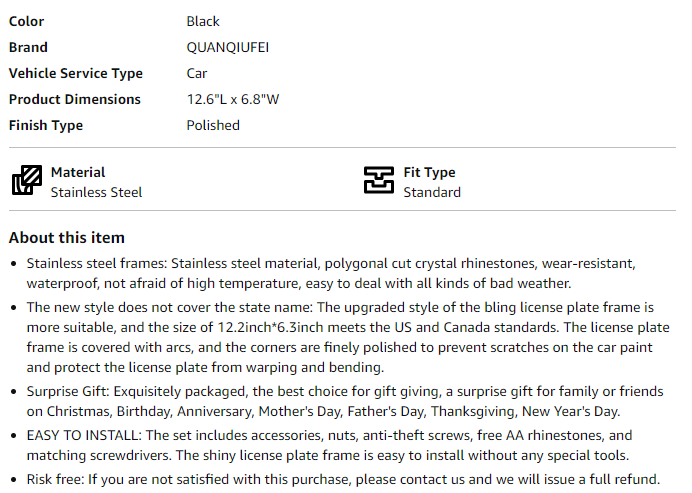Click the EASY TO INSTALL bullet text

[329, 445]
